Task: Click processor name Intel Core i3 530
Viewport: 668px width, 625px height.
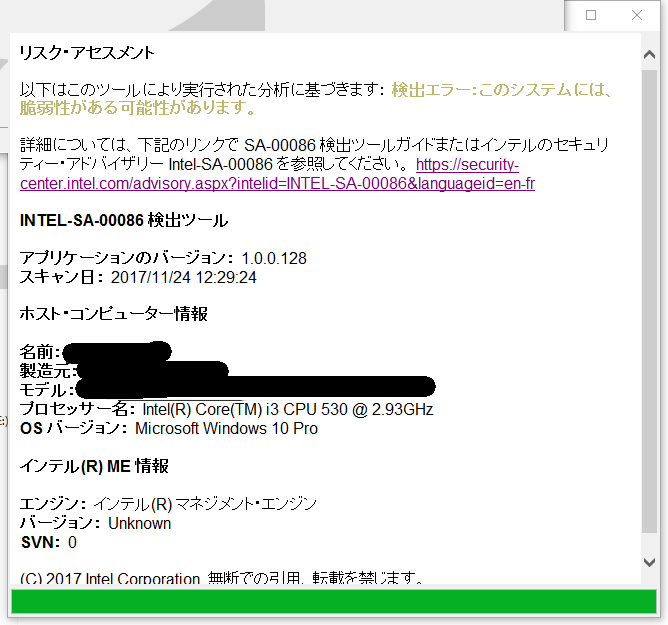Action: click(x=288, y=409)
